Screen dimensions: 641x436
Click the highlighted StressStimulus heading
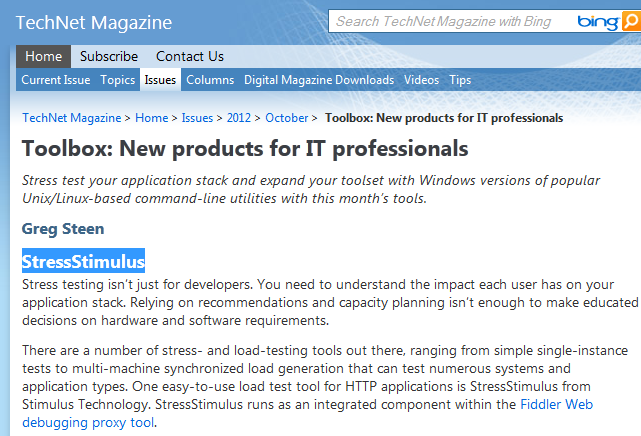[83, 261]
